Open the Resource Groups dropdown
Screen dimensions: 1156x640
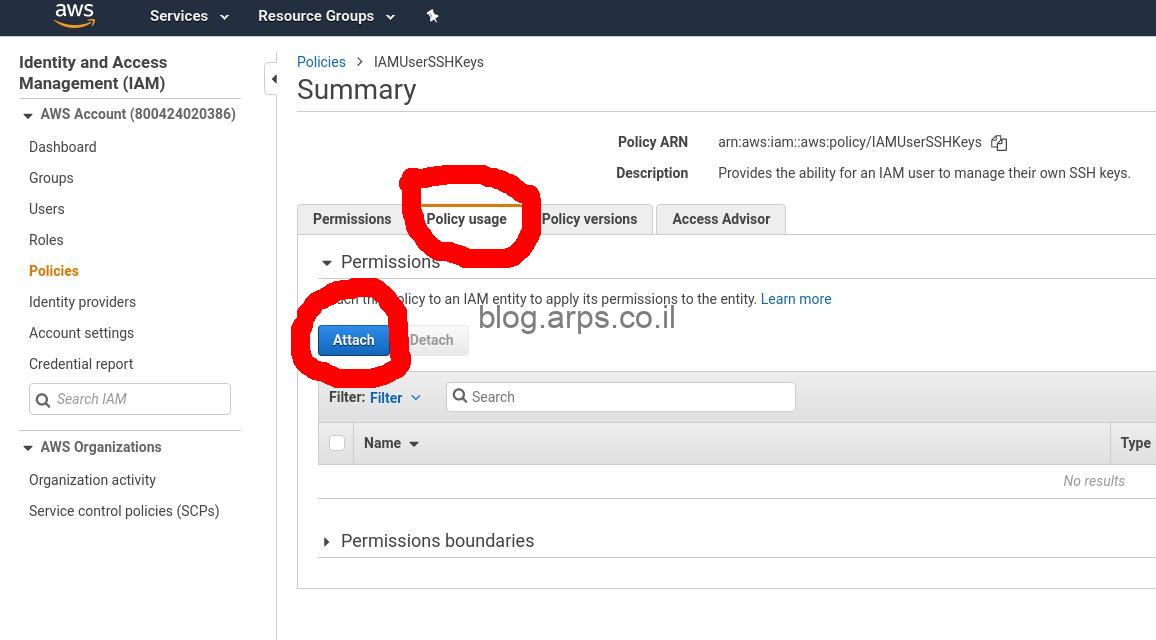click(x=327, y=16)
